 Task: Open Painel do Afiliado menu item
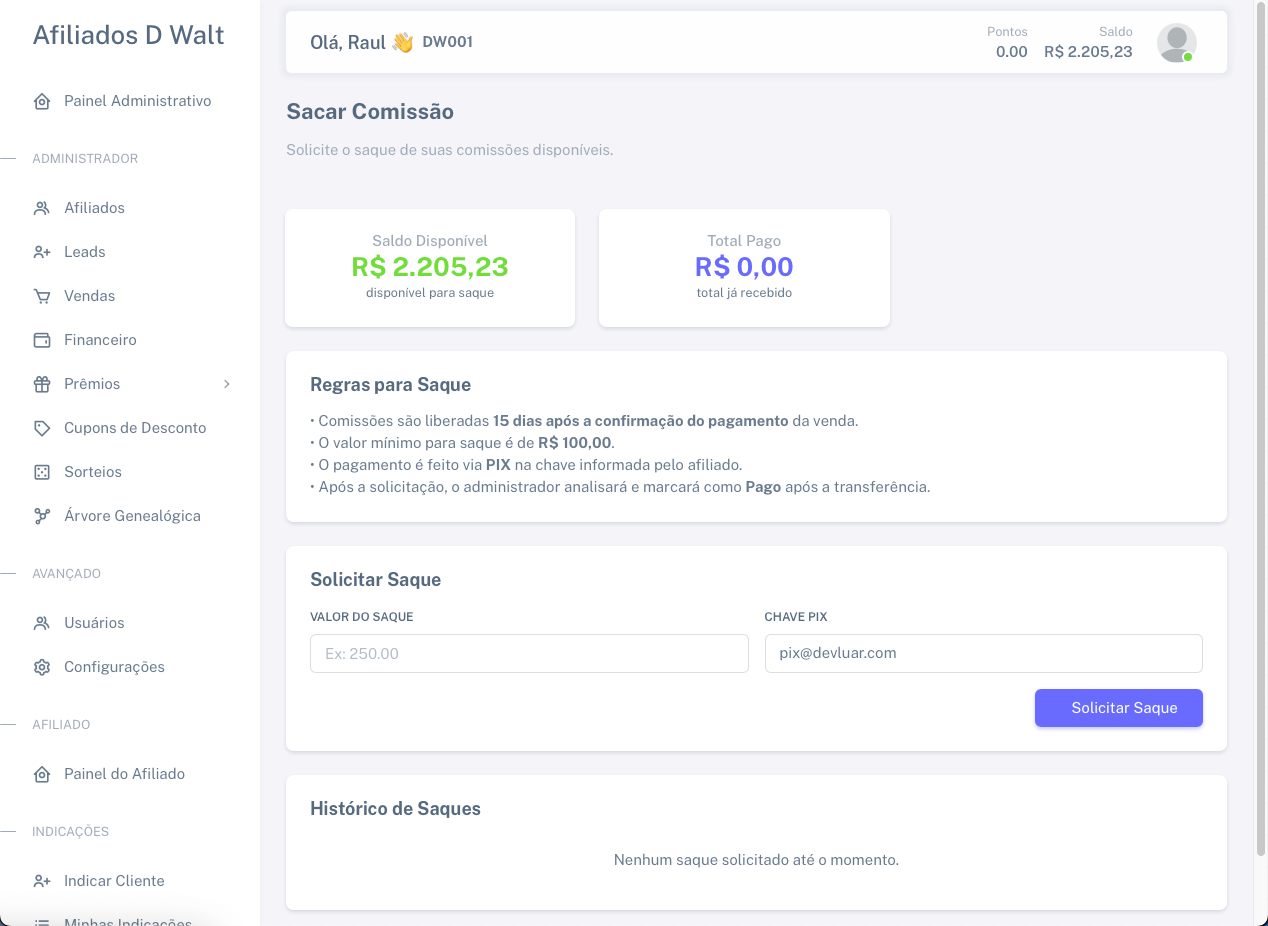pyautogui.click(x=124, y=774)
